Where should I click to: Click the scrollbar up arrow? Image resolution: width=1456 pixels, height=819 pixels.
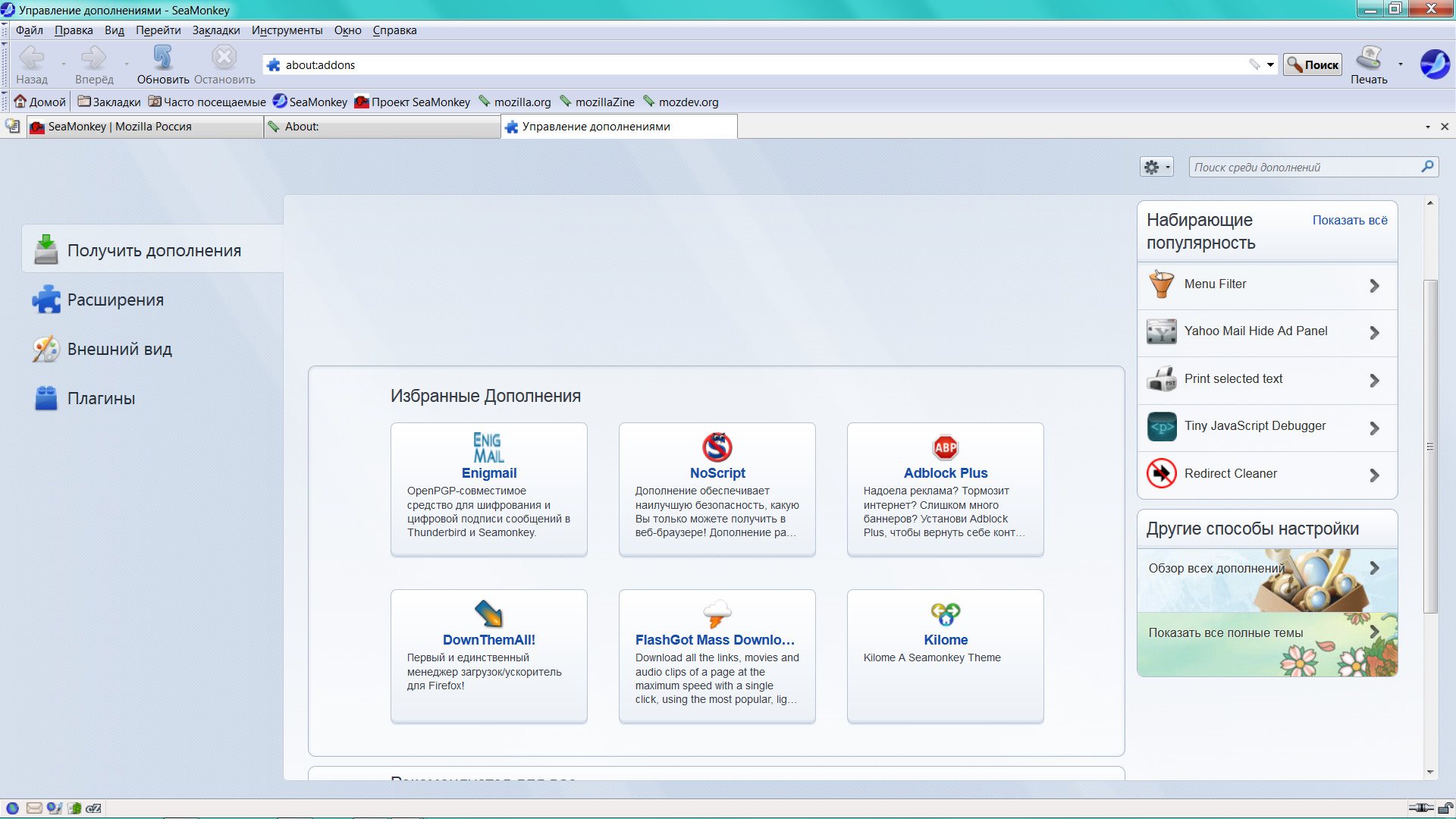point(1430,203)
